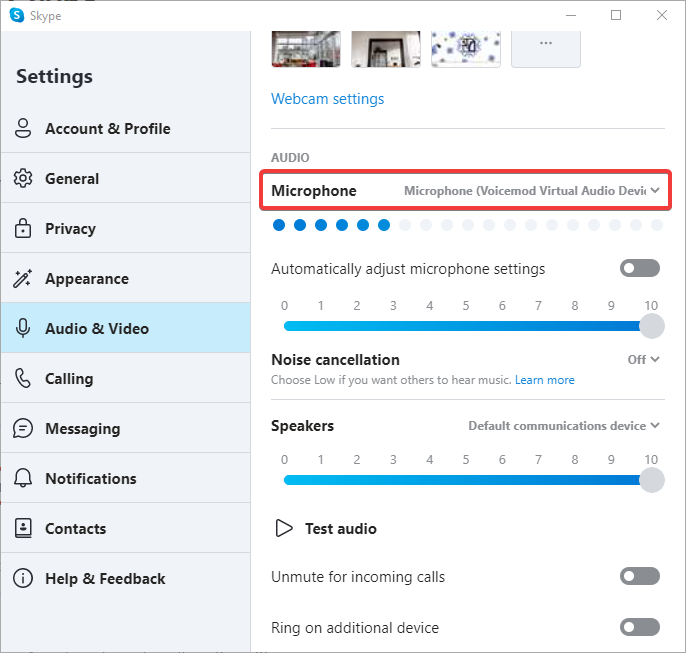This screenshot has width=686, height=653.
Task: Set microphone volume to 5
Action: [466, 326]
